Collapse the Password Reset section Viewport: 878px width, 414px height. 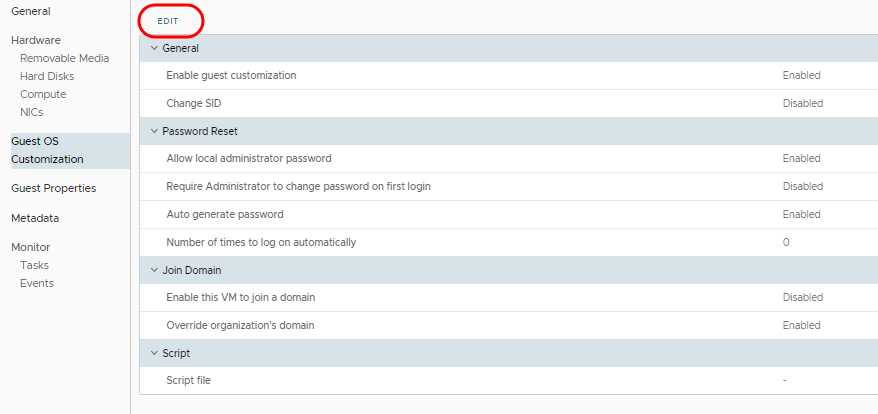154,131
